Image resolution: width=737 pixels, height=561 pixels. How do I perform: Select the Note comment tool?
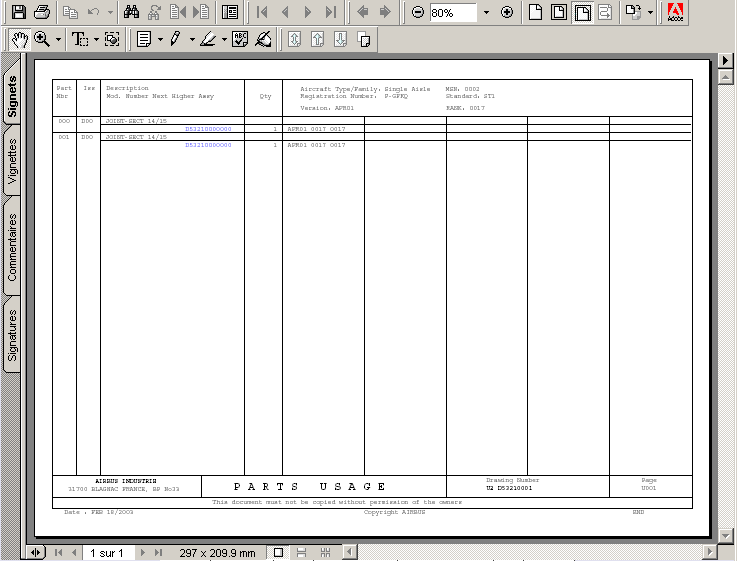[144, 39]
